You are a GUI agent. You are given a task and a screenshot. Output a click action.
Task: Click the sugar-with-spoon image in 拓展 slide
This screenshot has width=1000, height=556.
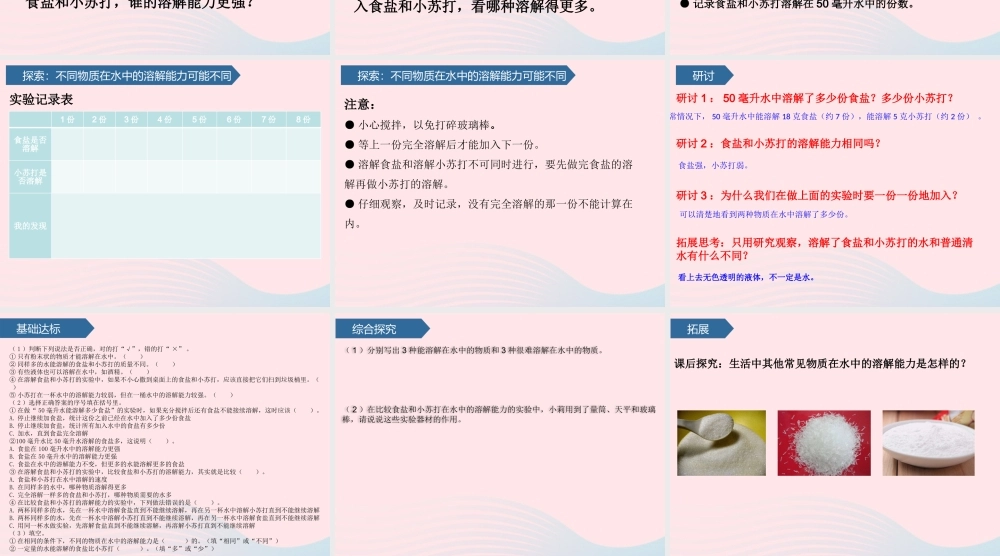tap(721, 443)
